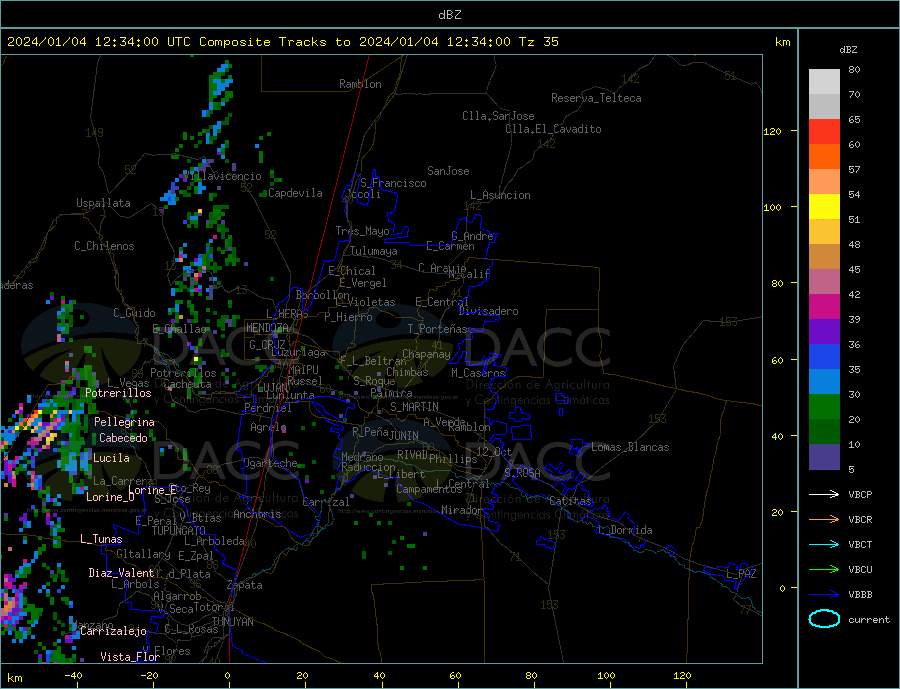The height and width of the screenshot is (689, 900).
Task: Click the TUPUNGATO map label
Action: click(179, 531)
